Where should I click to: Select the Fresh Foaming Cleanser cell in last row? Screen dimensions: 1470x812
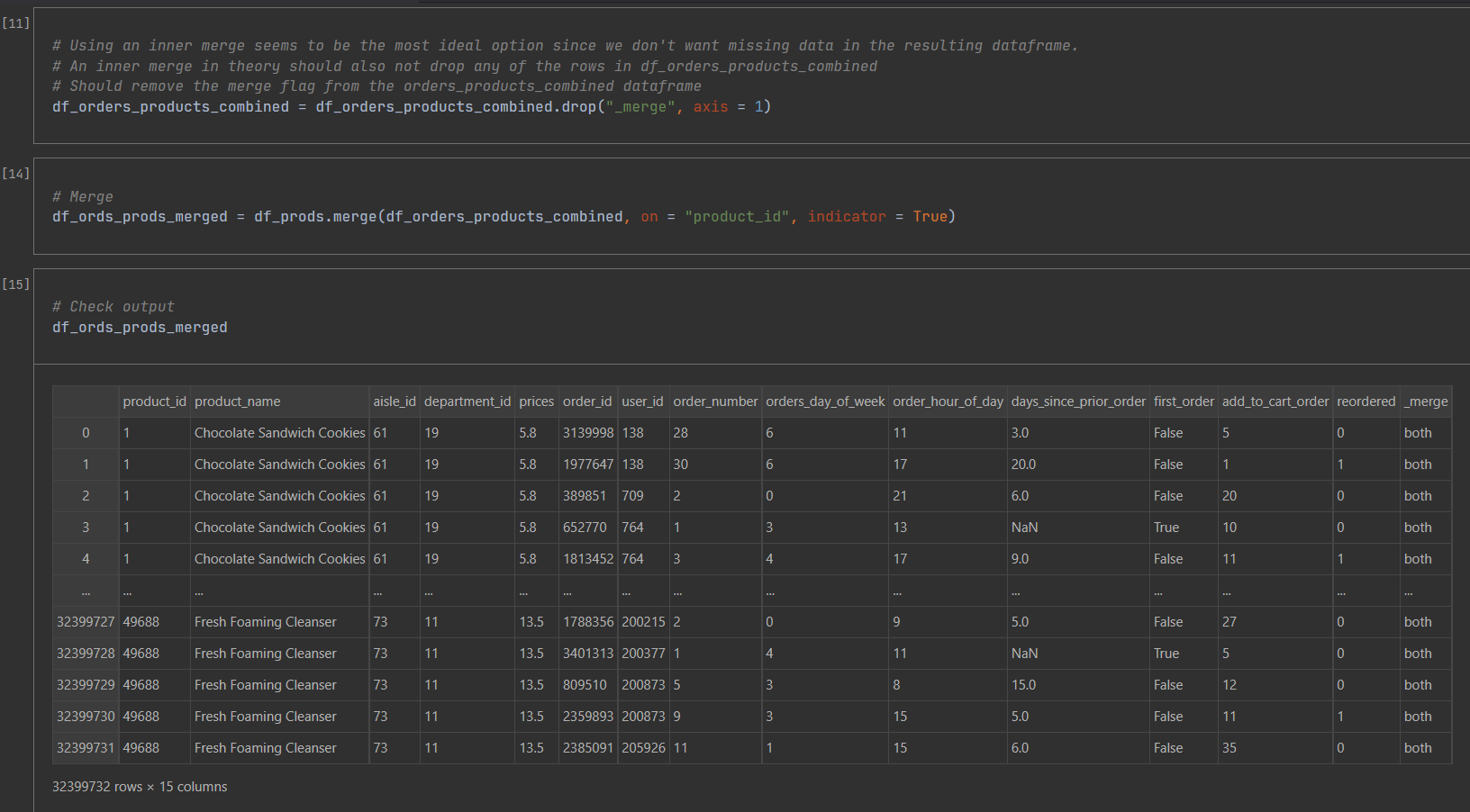pos(265,747)
